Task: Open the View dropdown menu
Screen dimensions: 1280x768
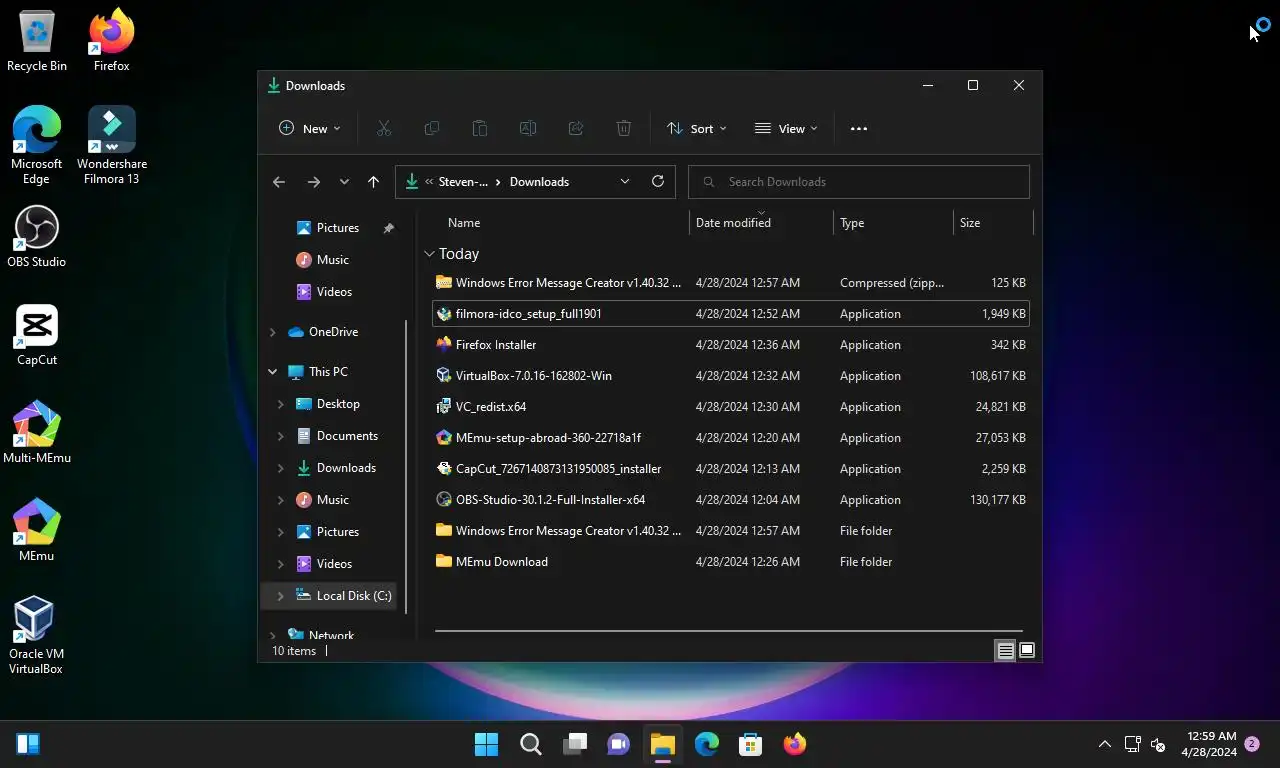Action: coord(786,128)
